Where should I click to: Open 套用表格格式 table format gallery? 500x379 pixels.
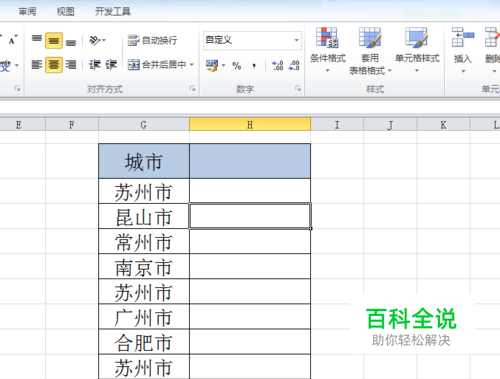tap(370, 51)
